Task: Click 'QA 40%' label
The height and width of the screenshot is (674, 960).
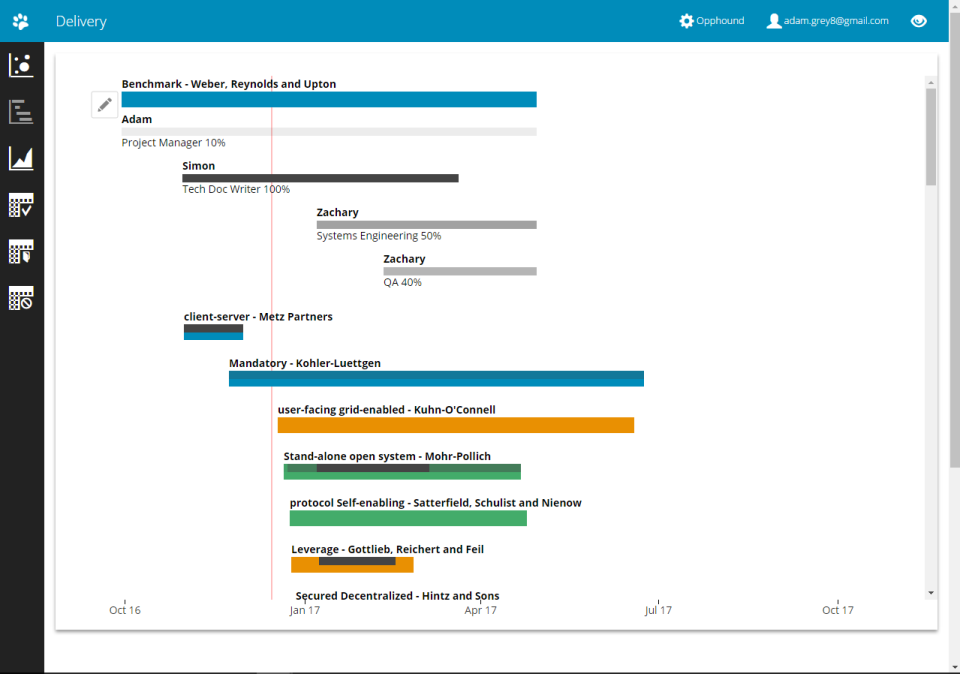Action: pos(403,282)
